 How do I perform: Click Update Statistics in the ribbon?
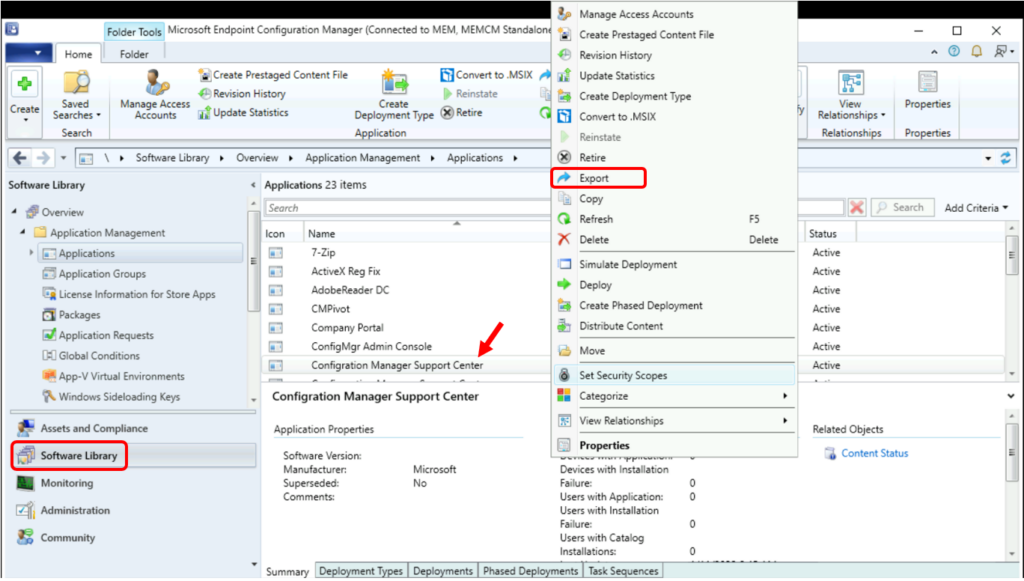[x=244, y=113]
